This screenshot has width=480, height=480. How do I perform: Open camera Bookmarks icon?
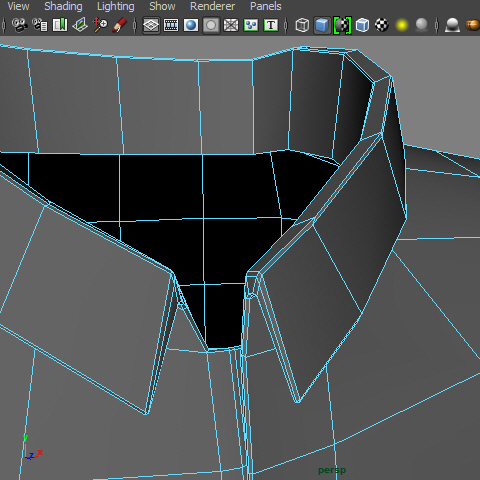pyautogui.click(x=60, y=25)
